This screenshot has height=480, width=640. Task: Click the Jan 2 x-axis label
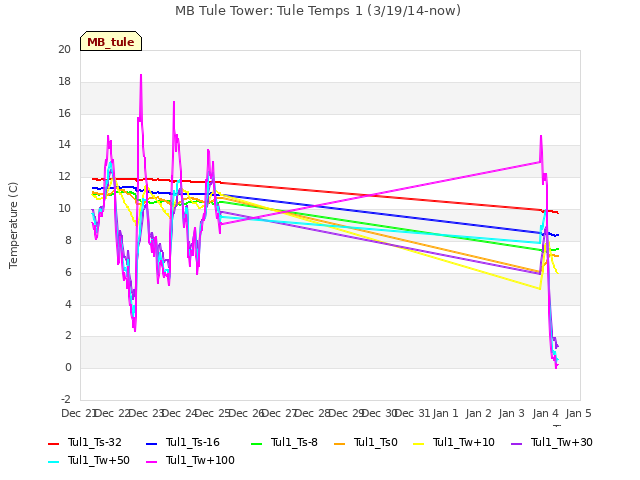(x=479, y=413)
